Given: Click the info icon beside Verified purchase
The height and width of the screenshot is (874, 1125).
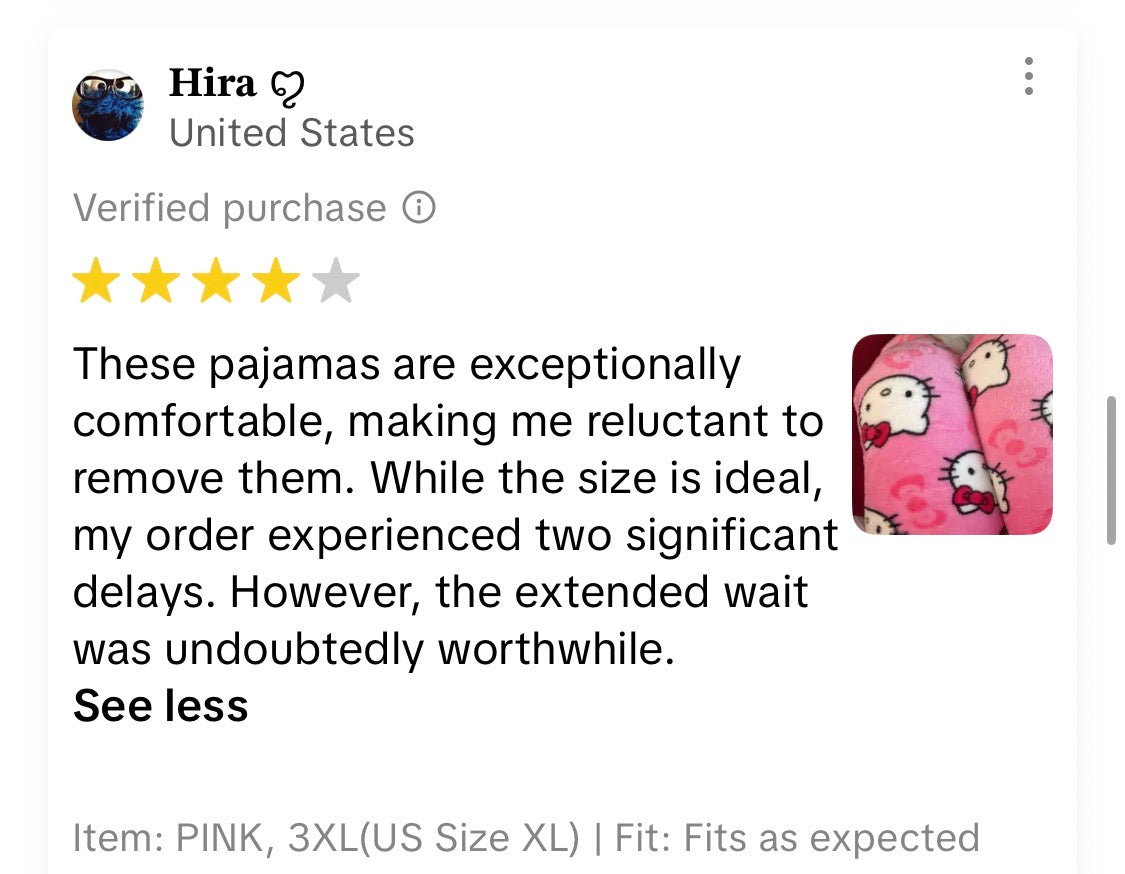Looking at the screenshot, I should tap(419, 208).
